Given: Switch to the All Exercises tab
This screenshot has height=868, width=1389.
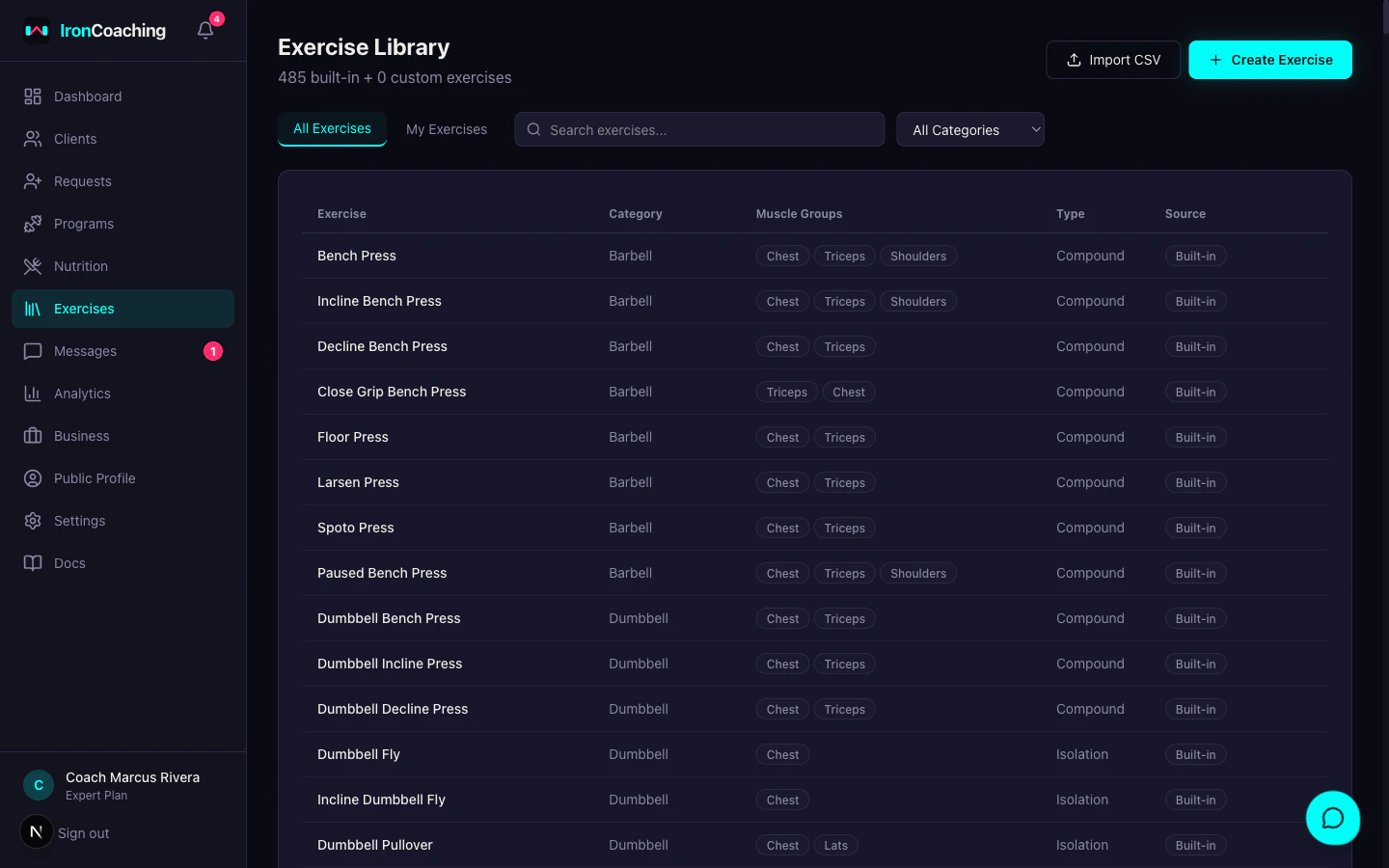Looking at the screenshot, I should coord(332,128).
